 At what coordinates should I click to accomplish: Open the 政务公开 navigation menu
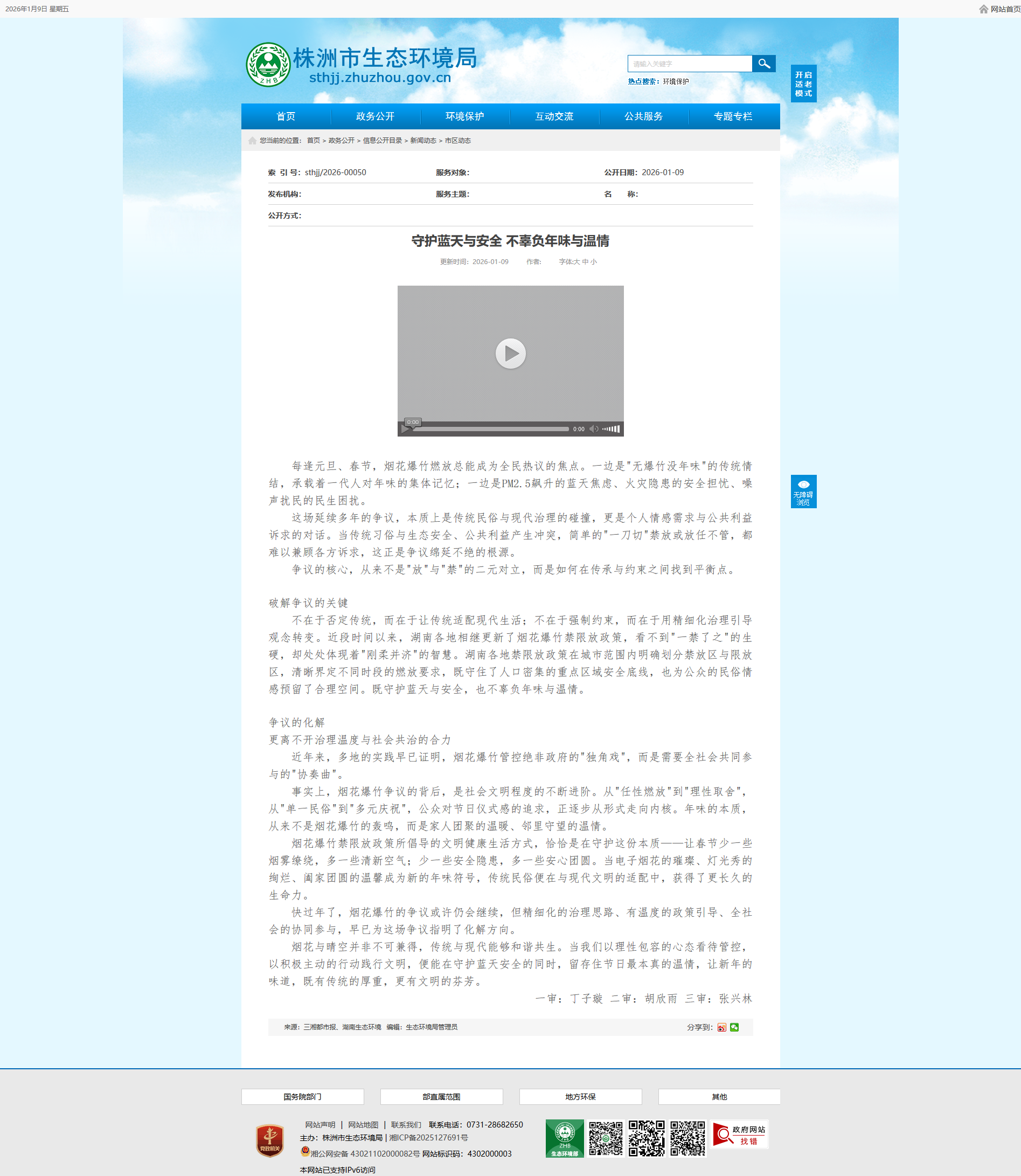tap(375, 116)
